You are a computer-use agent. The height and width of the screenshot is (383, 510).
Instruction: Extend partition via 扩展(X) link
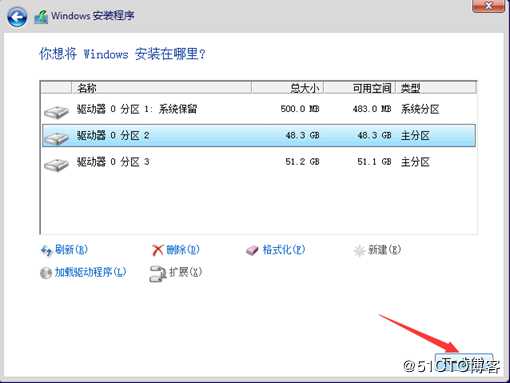tap(185, 272)
